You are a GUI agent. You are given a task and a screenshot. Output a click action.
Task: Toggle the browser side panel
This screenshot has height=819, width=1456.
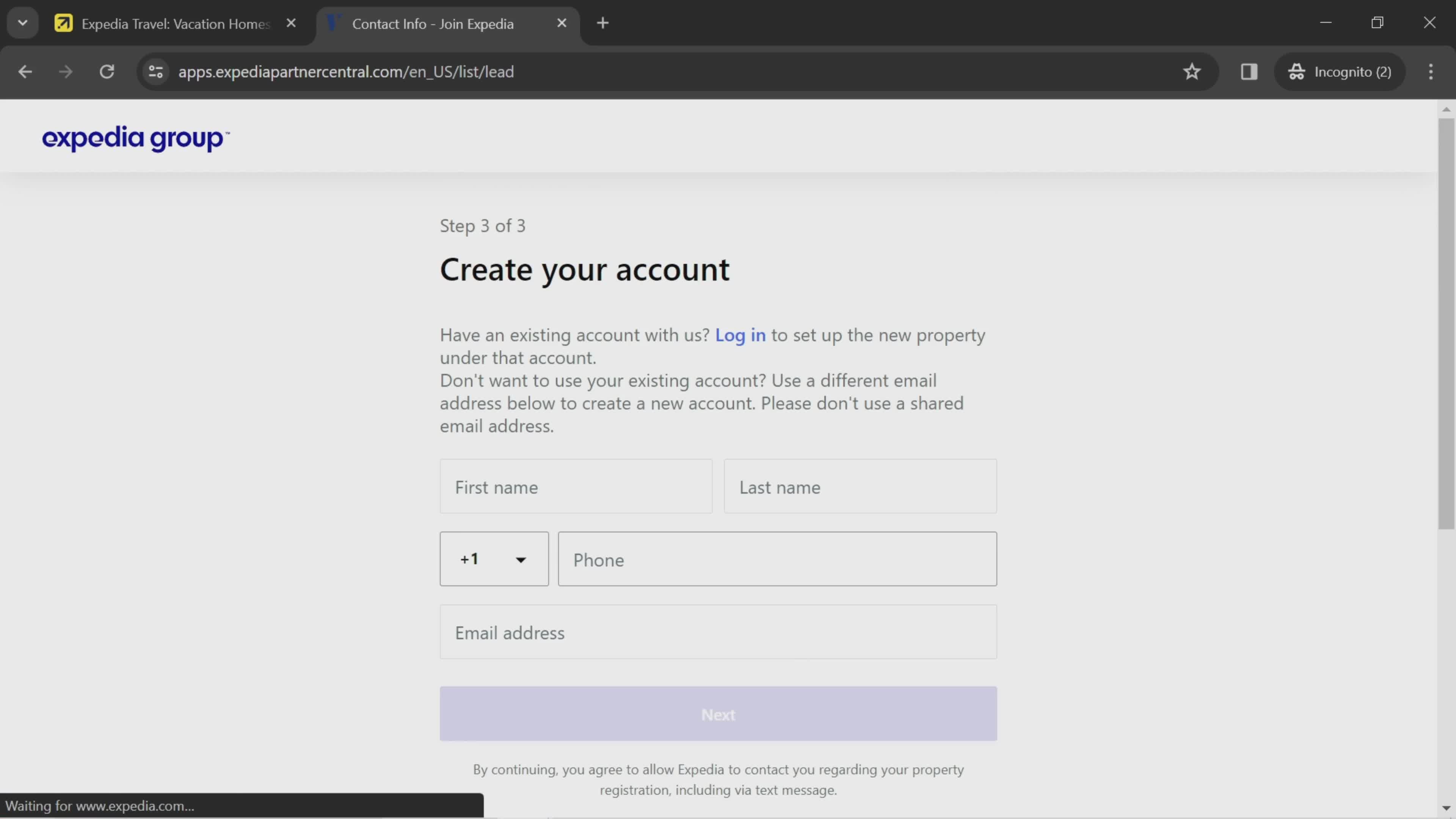(x=1249, y=72)
